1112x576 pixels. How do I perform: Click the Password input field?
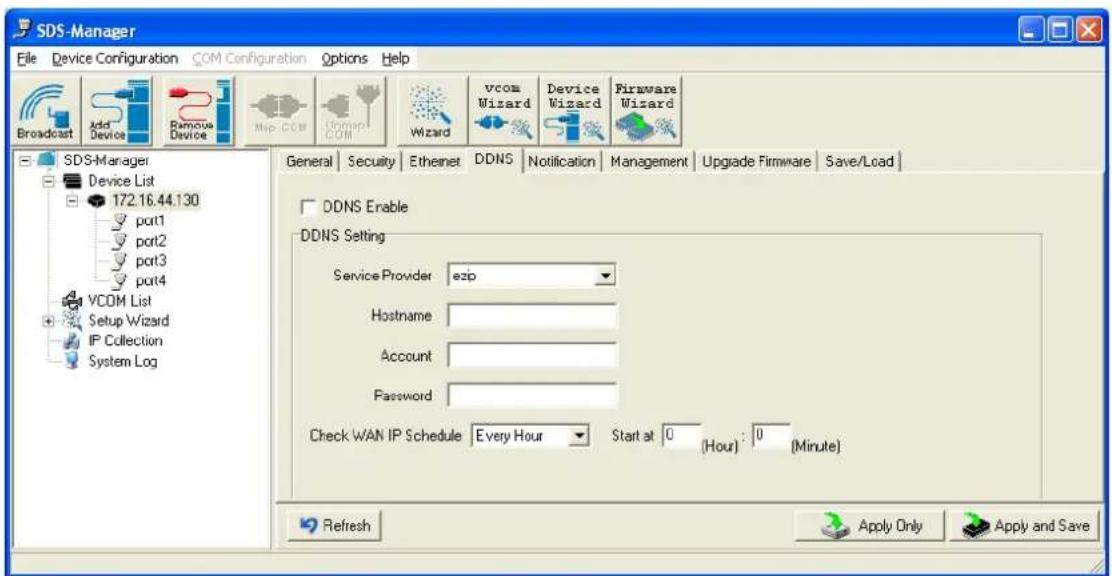pos(533,395)
